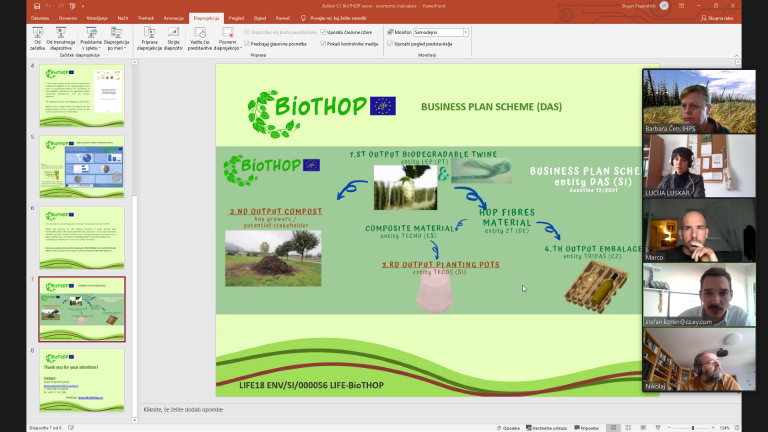Toggle 'Opombe' notes in status bar
768x432 pixels.
click(508, 428)
